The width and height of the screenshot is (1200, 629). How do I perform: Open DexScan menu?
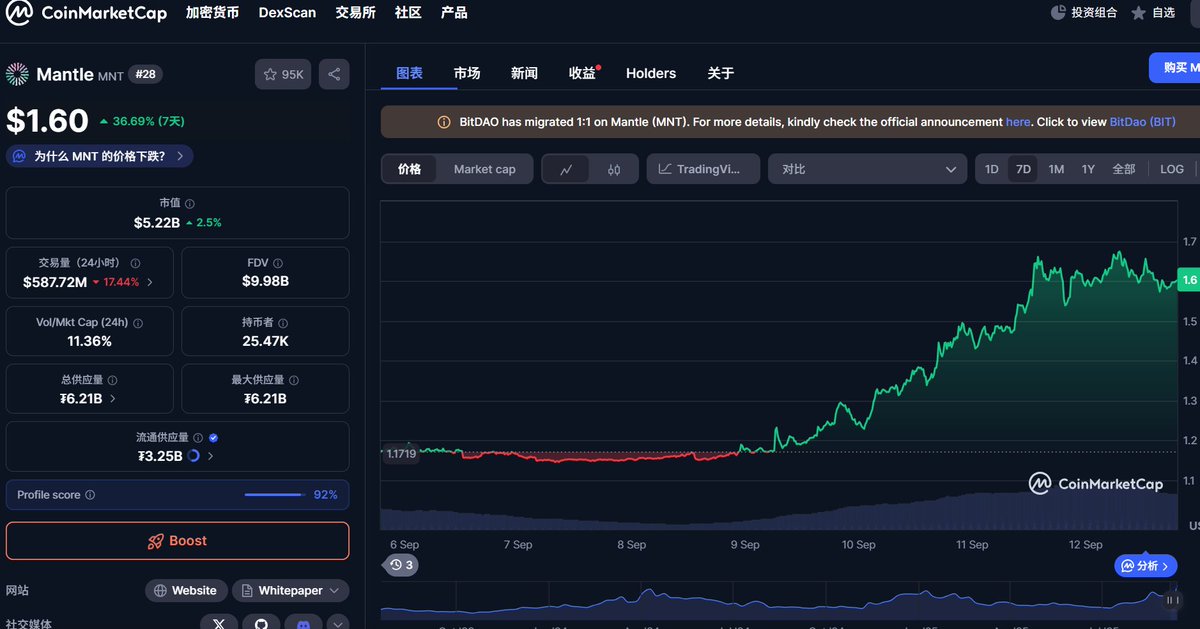pos(287,13)
